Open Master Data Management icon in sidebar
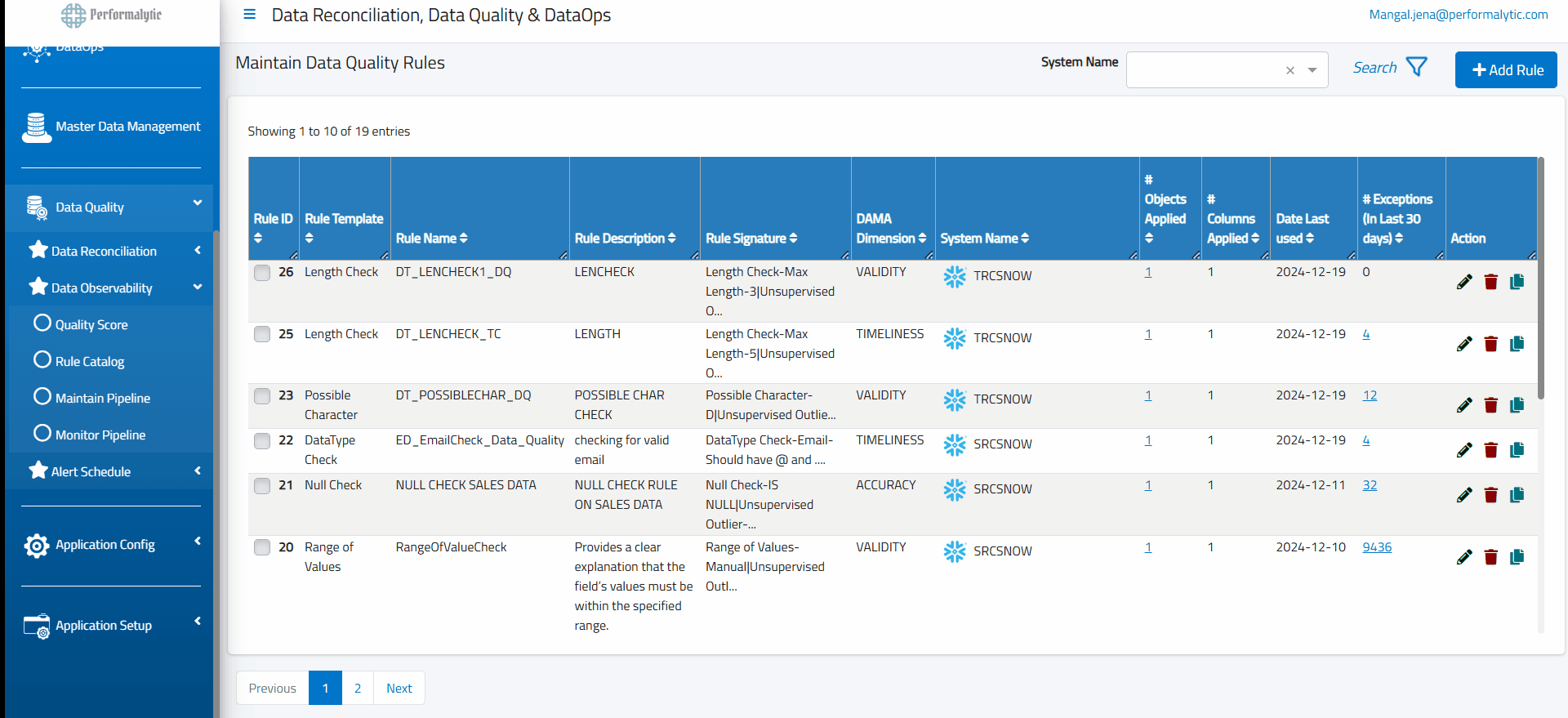1568x718 pixels. [x=37, y=127]
